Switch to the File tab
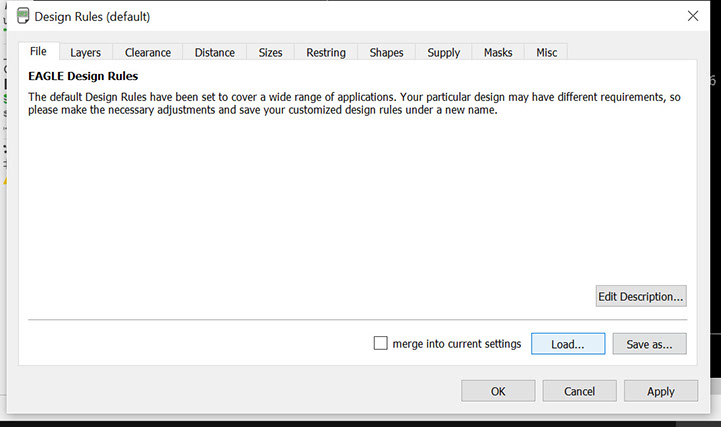The width and height of the screenshot is (721, 427). click(38, 51)
